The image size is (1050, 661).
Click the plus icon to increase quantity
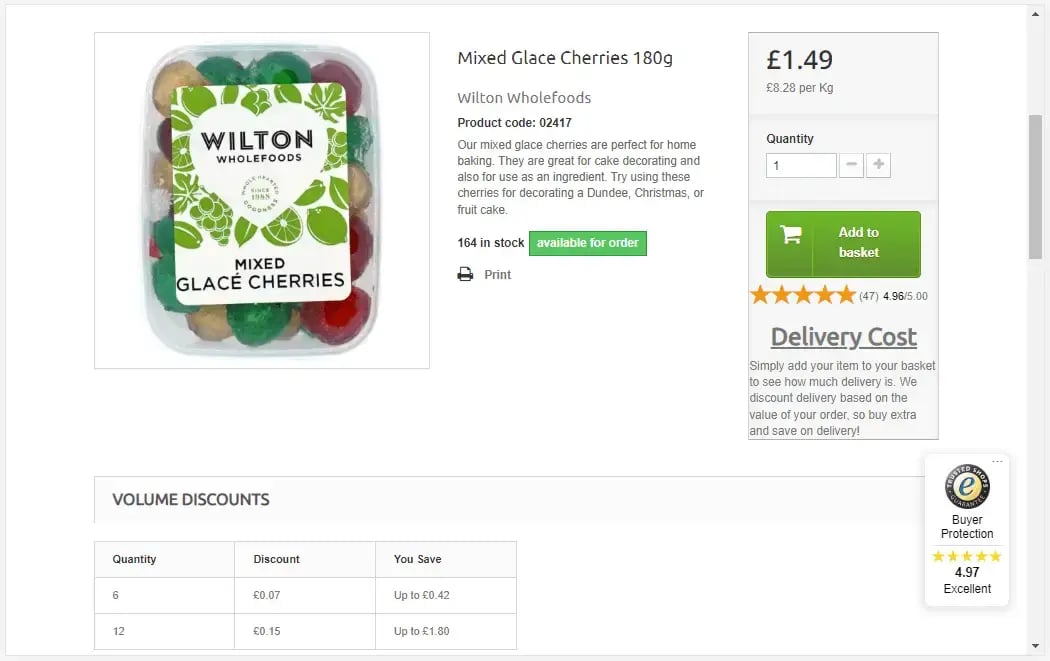878,165
